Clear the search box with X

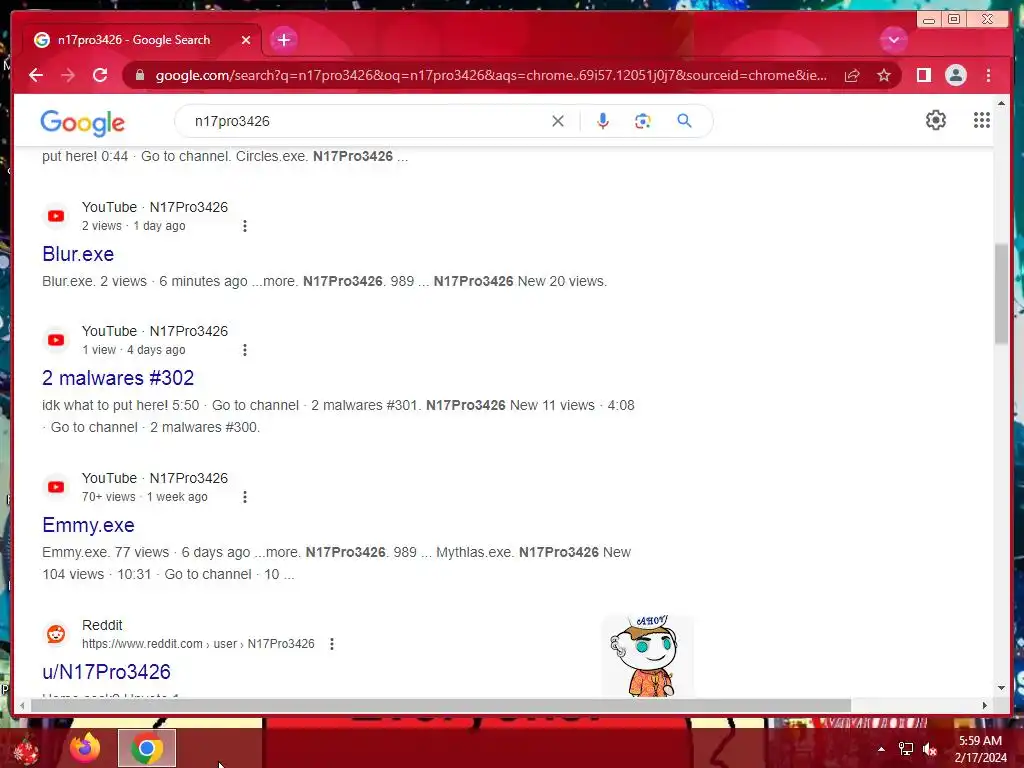click(x=558, y=121)
